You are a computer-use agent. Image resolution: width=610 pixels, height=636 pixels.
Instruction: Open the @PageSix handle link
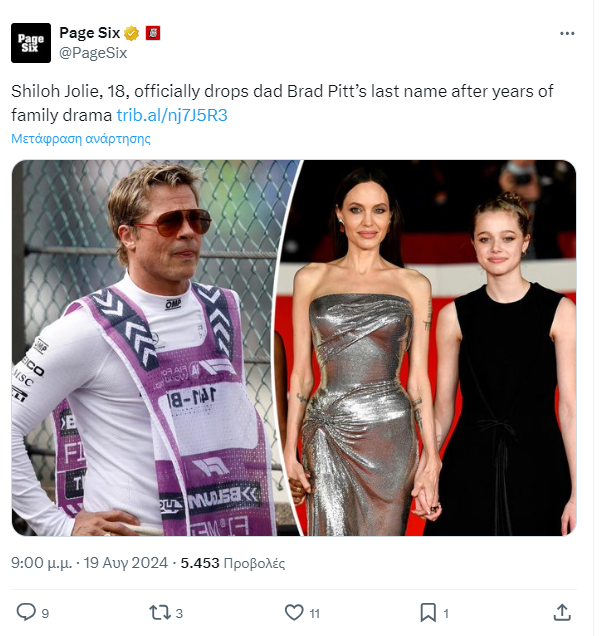coord(94,52)
